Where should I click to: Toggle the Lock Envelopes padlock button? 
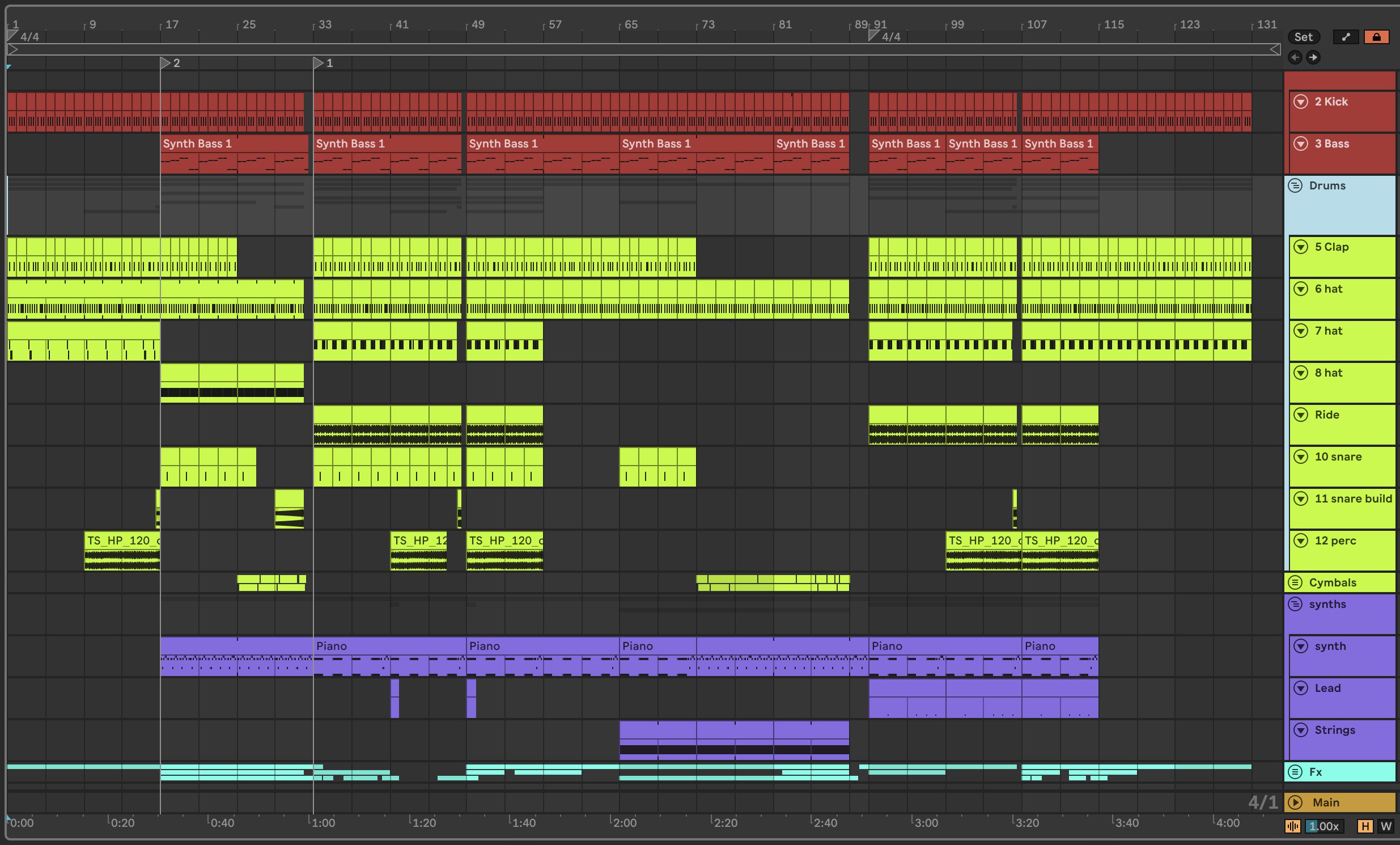click(1376, 37)
